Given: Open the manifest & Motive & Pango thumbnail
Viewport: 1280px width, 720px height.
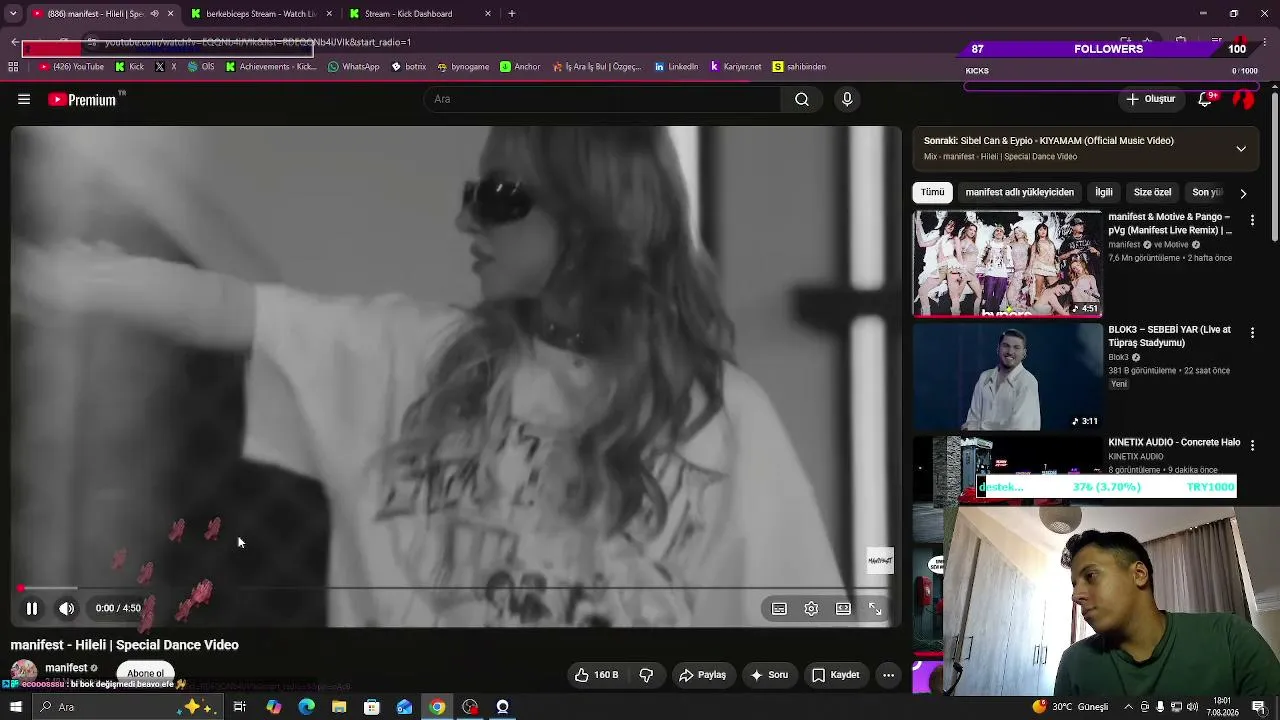Looking at the screenshot, I should (1007, 264).
